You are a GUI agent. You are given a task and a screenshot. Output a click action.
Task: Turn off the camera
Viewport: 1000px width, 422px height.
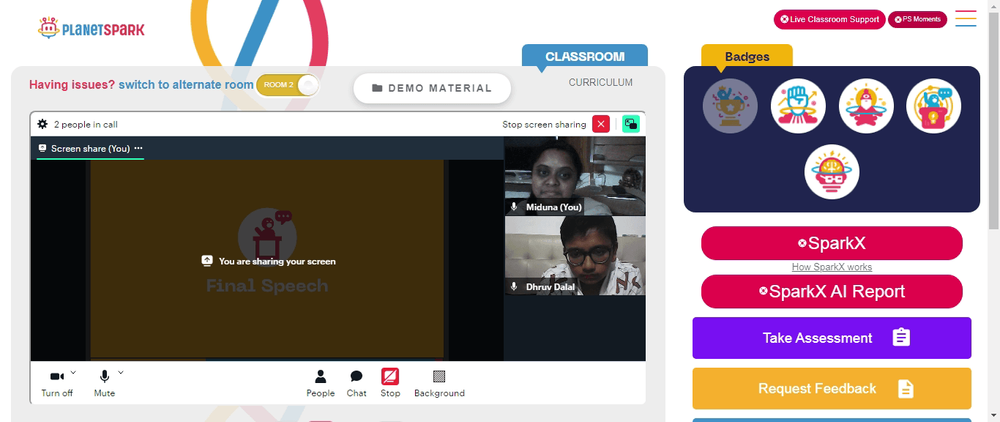(x=57, y=382)
